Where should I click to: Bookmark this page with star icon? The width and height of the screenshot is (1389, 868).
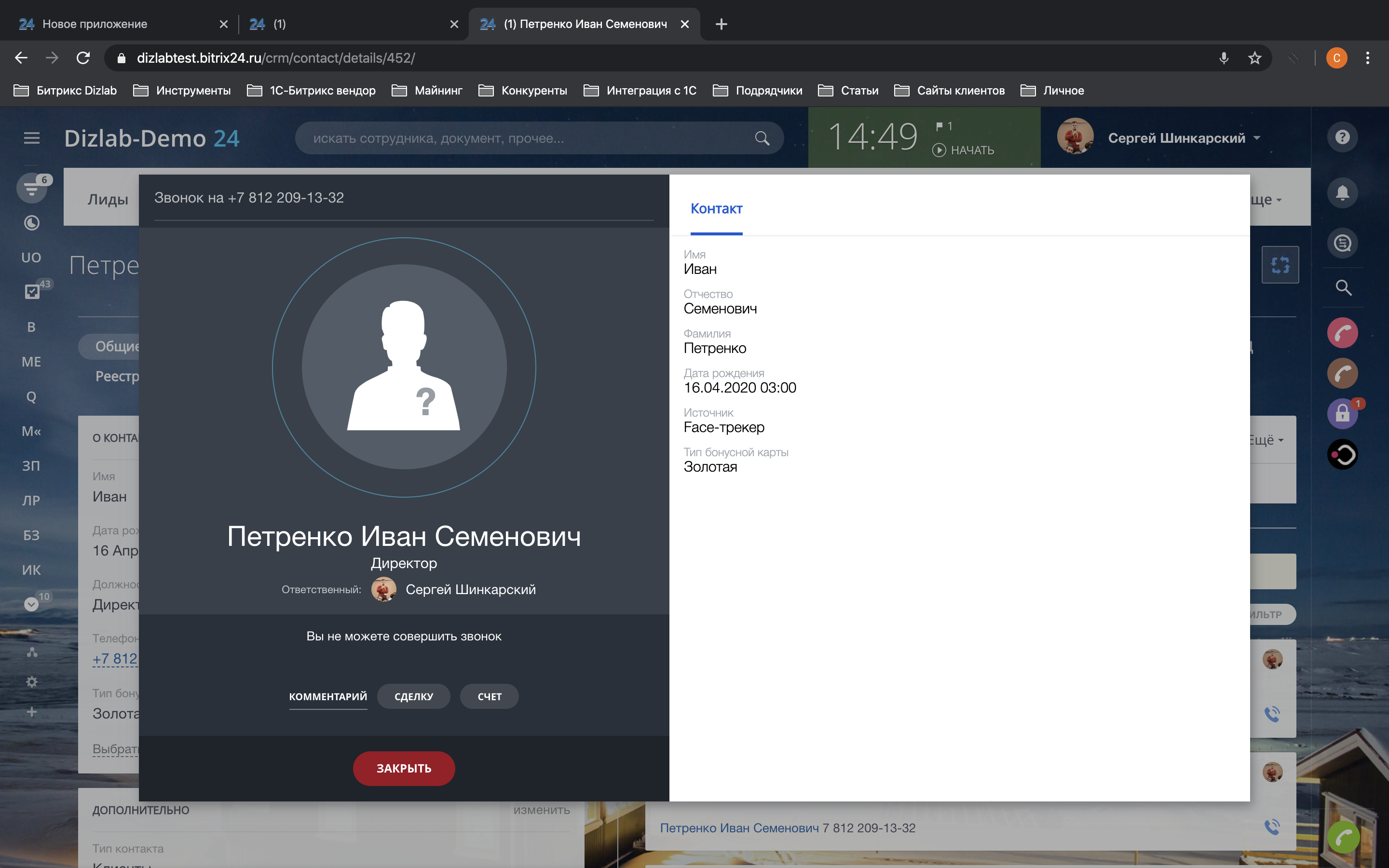pos(1255,58)
